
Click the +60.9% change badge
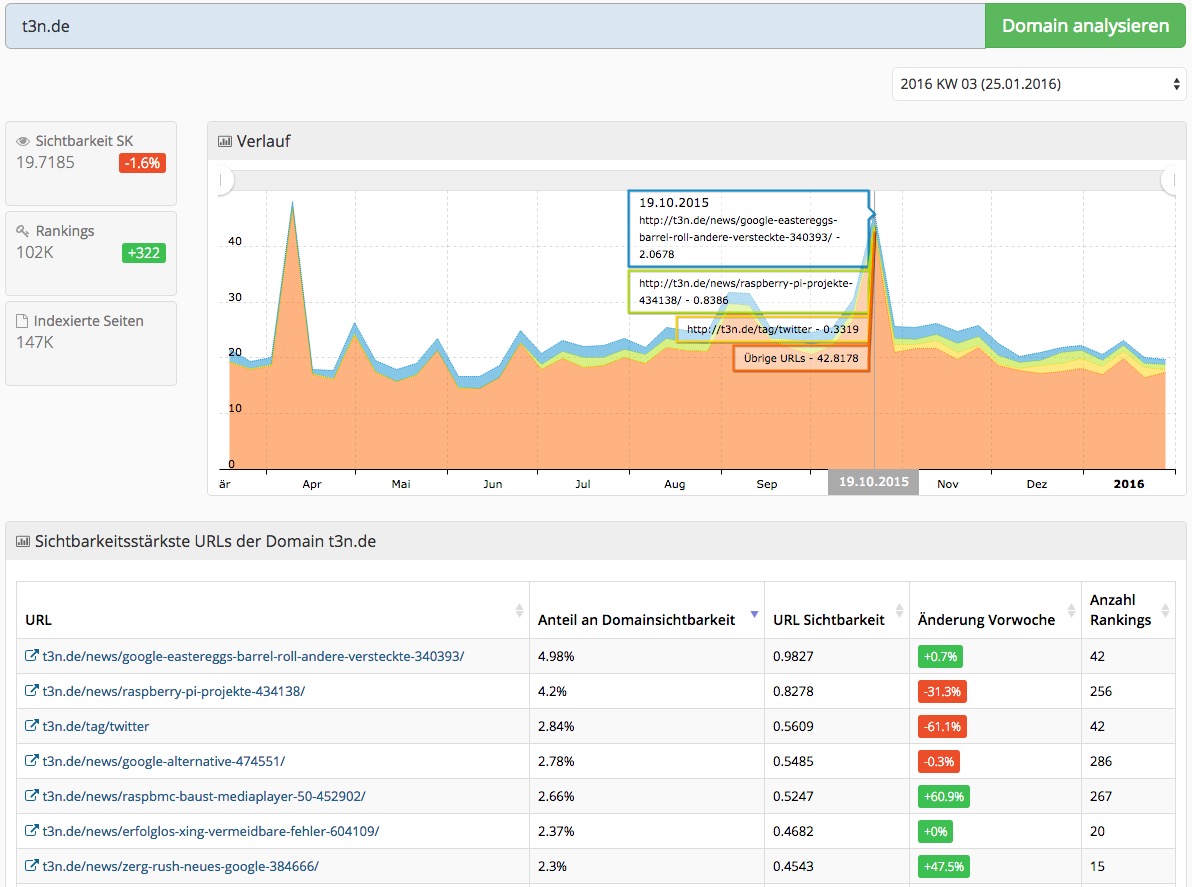pos(943,797)
